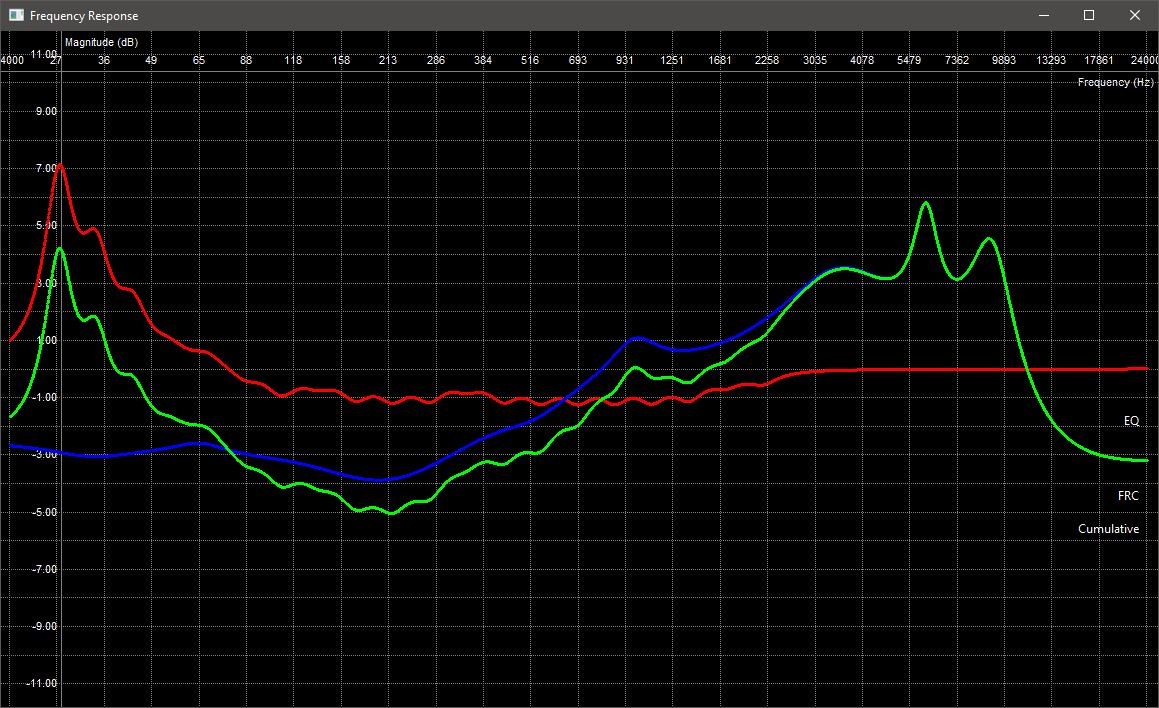Image resolution: width=1159 pixels, height=708 pixels.
Task: Click the -11.00 dB magnitude tick label
Action: tap(42, 684)
